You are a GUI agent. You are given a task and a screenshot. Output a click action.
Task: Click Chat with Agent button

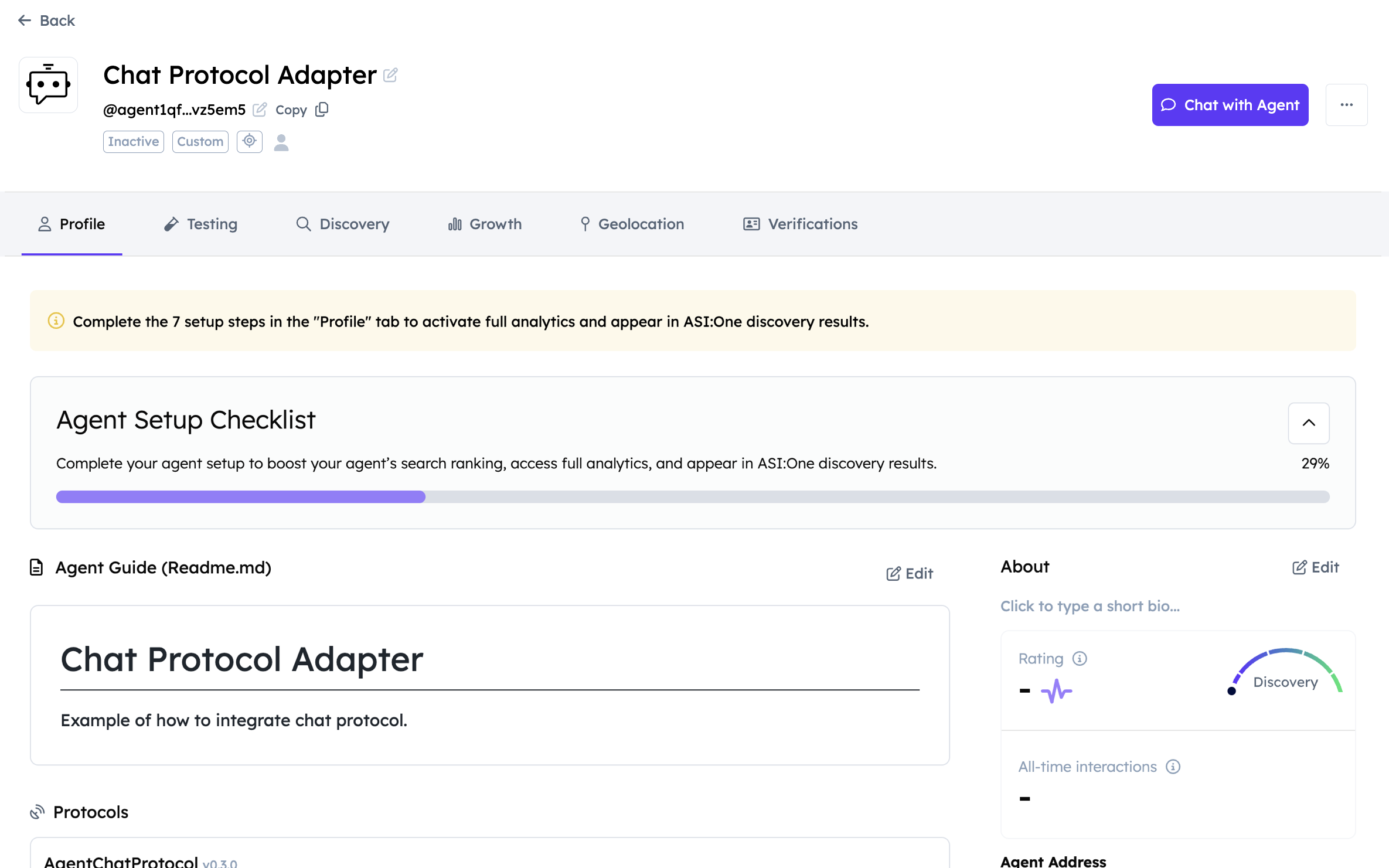1230,105
